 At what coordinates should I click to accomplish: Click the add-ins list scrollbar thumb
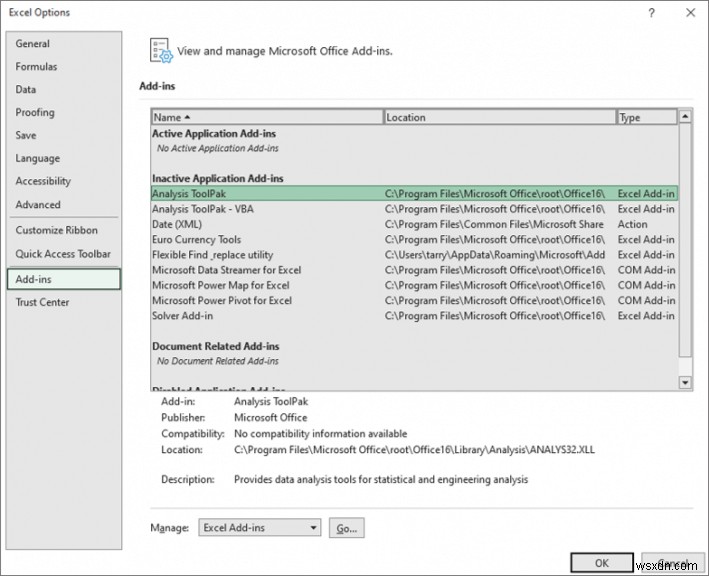pyautogui.click(x=685, y=240)
